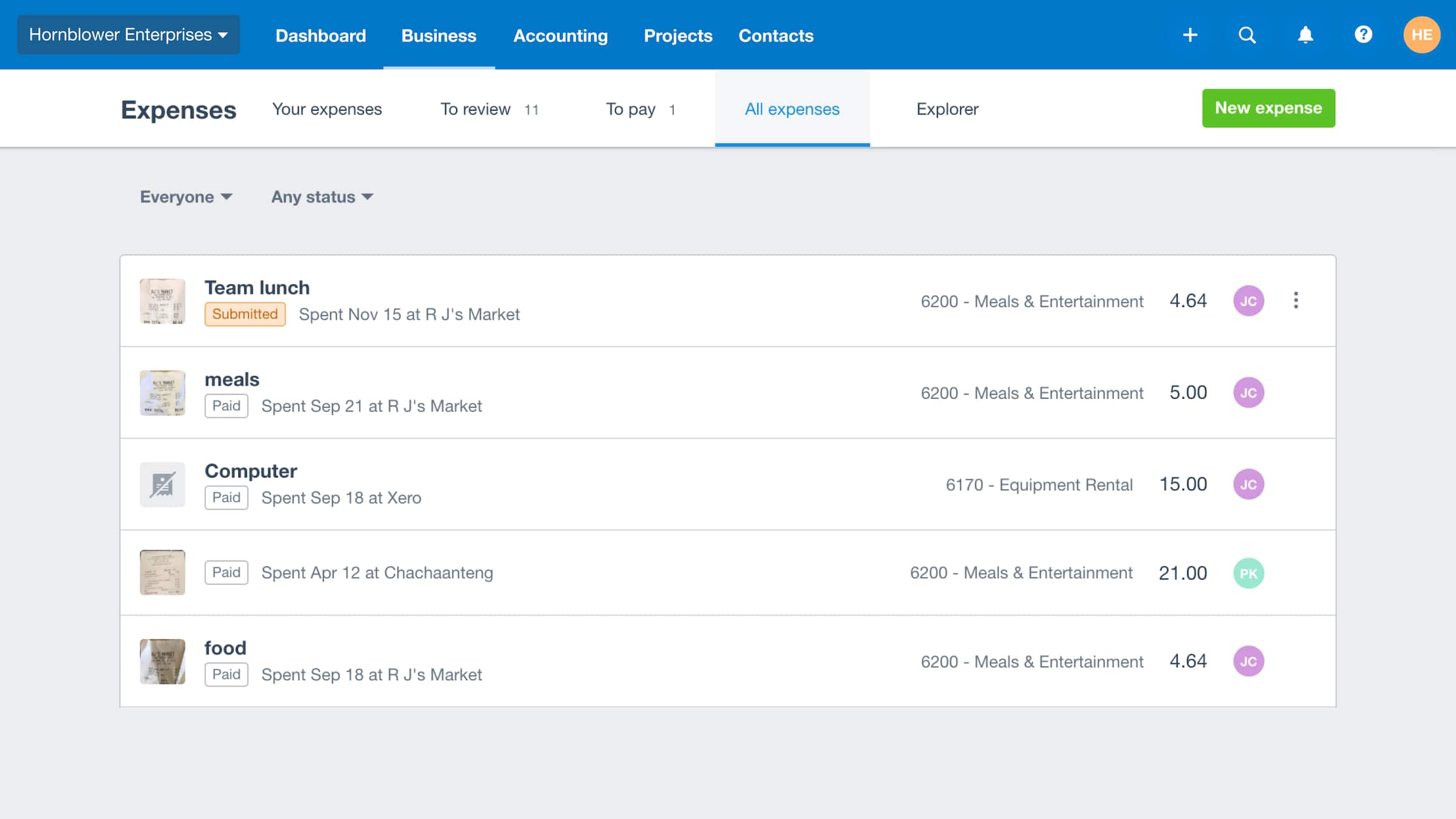Open the three-dot menu on Team lunch

pos(1296,300)
